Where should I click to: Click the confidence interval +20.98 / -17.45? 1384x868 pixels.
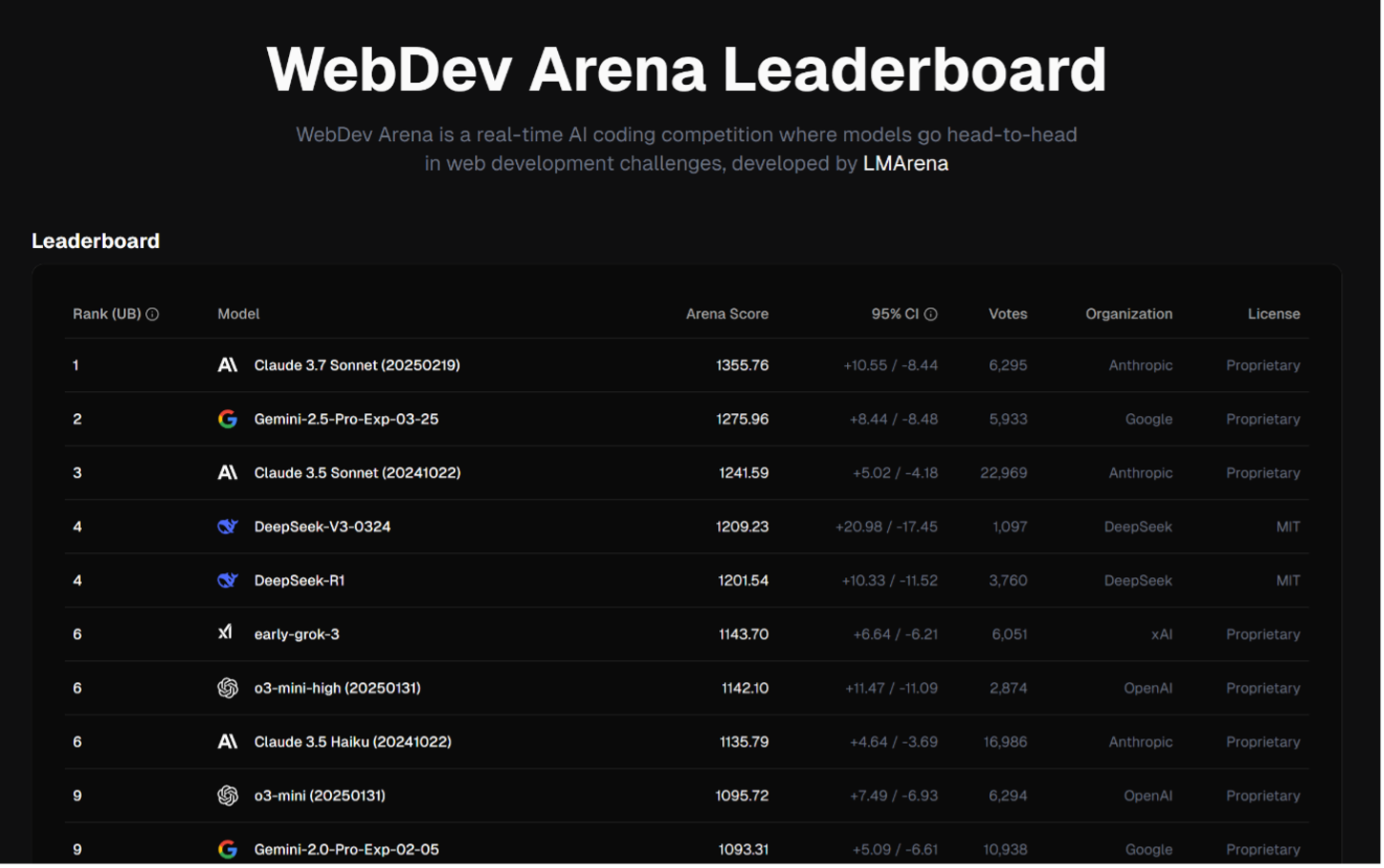coord(888,527)
